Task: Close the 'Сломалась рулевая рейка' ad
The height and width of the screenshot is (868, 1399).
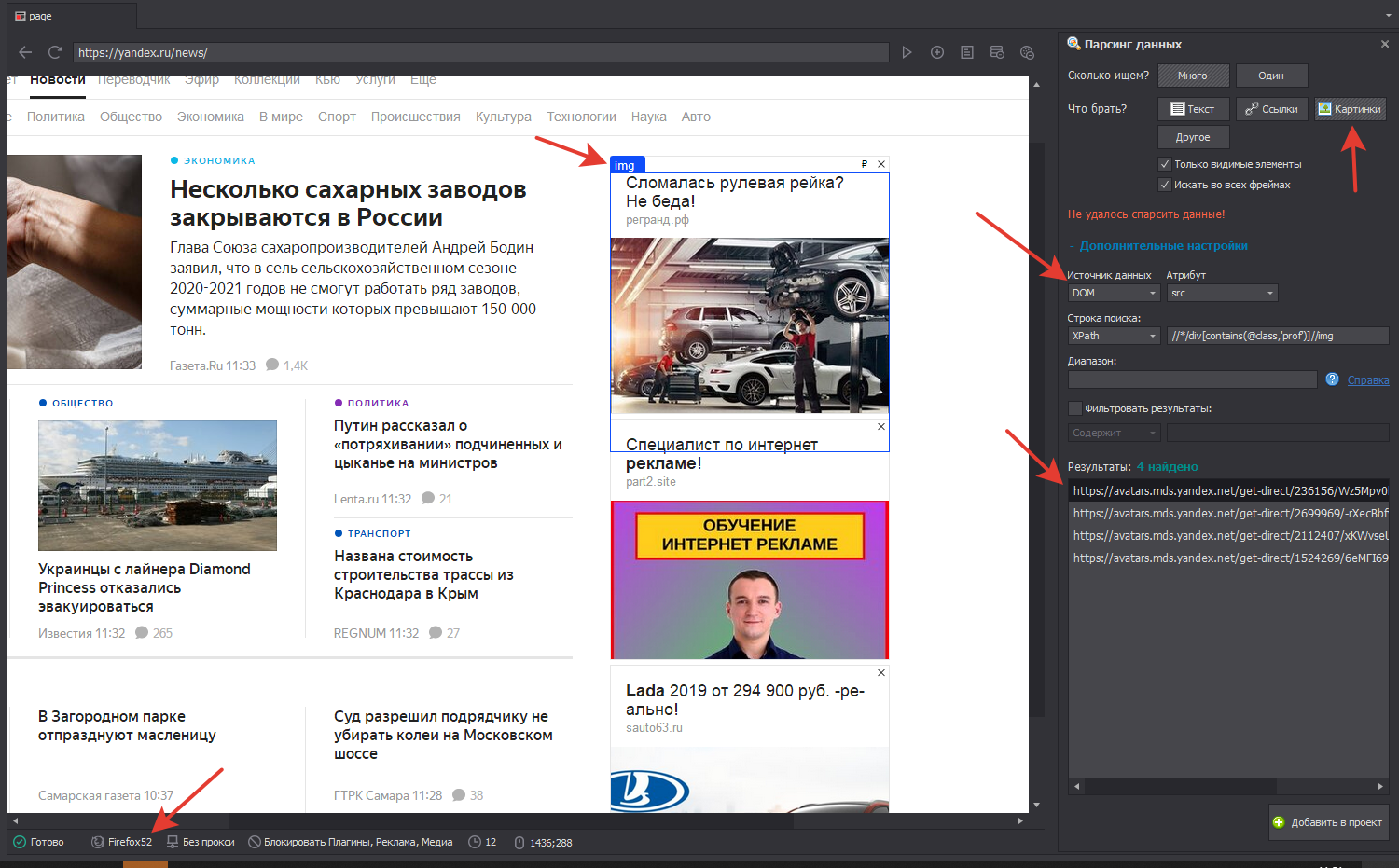Action: click(881, 164)
